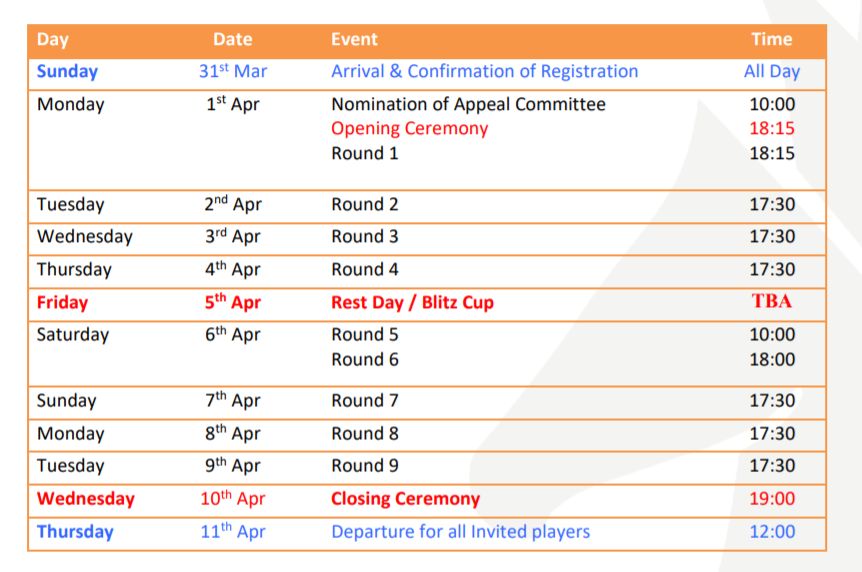Click the red TBA time value
Image resolution: width=862 pixels, height=572 pixels.
[772, 301]
